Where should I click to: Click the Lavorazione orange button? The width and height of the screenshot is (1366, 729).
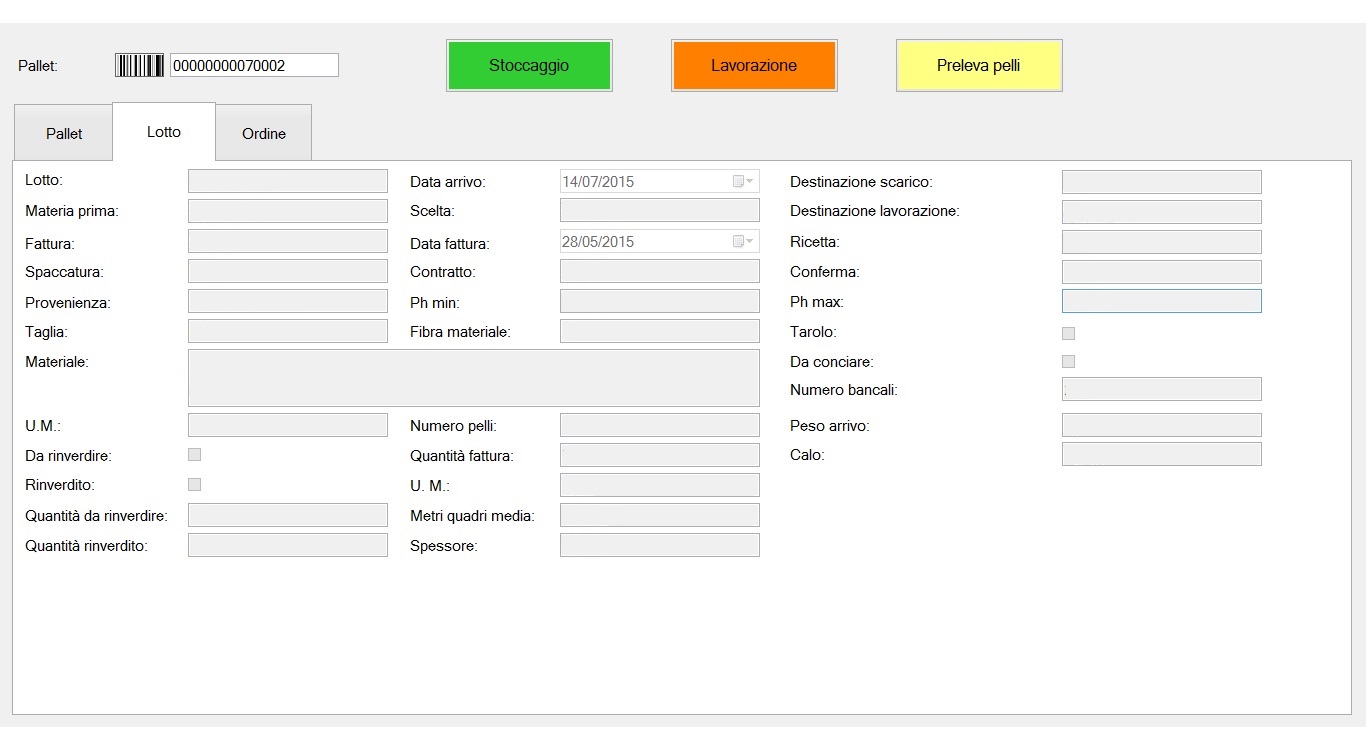click(754, 66)
